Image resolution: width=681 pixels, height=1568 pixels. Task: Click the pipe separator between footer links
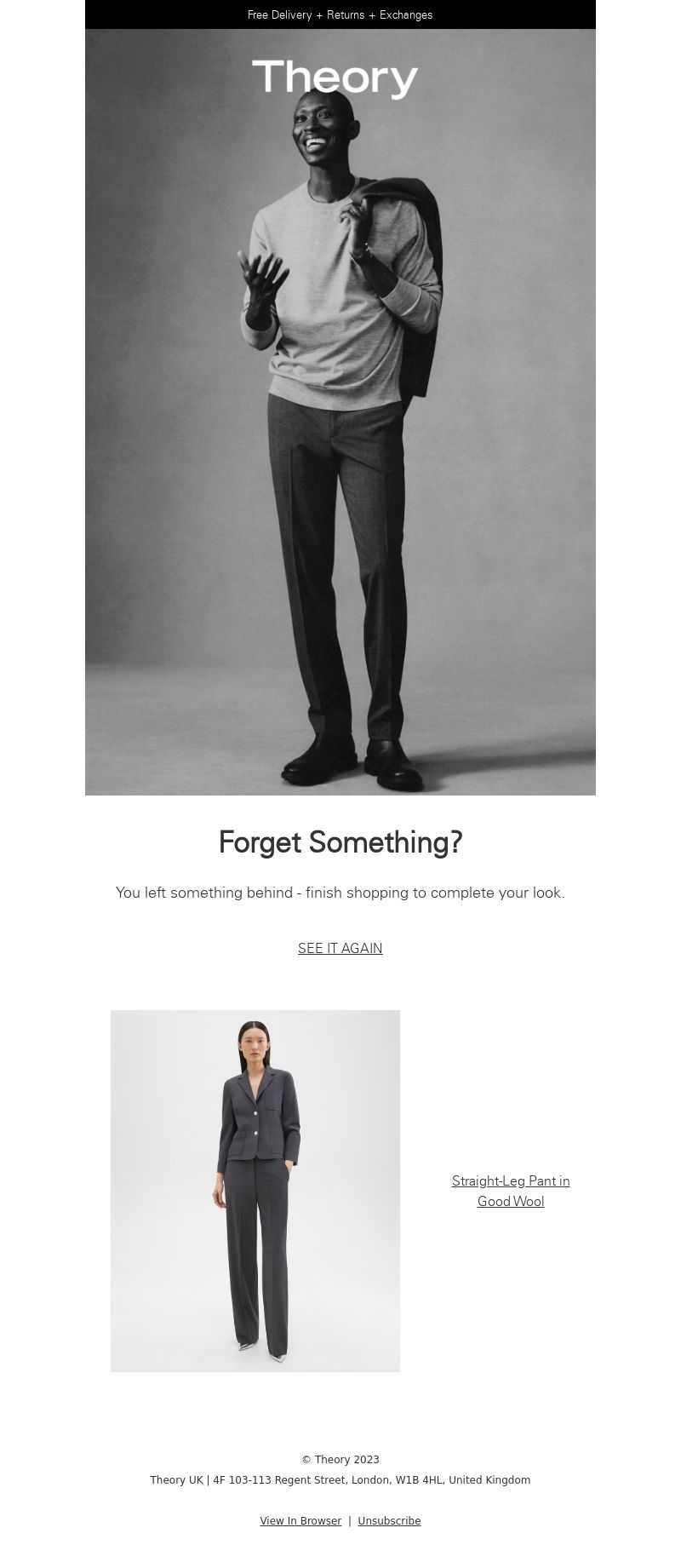click(350, 1521)
